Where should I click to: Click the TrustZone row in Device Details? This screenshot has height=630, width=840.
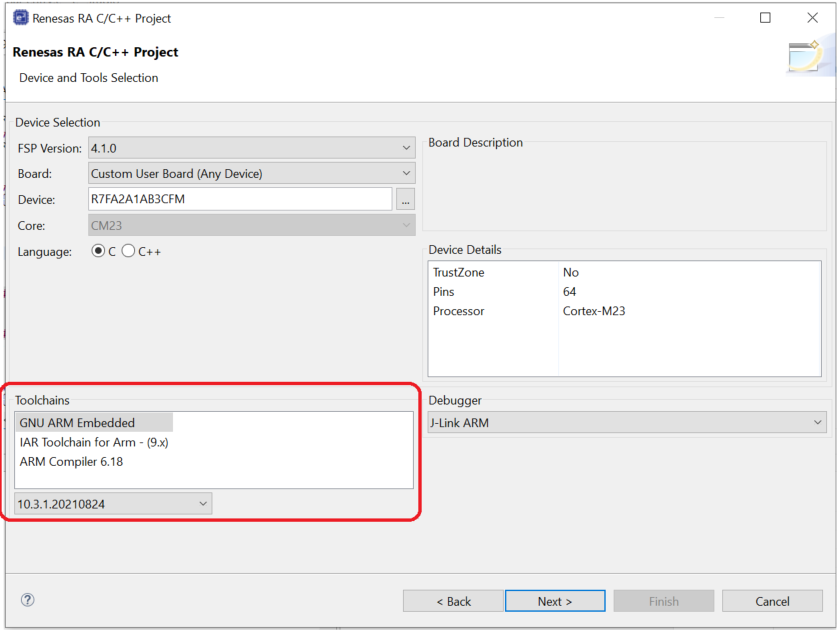pyautogui.click(x=624, y=272)
